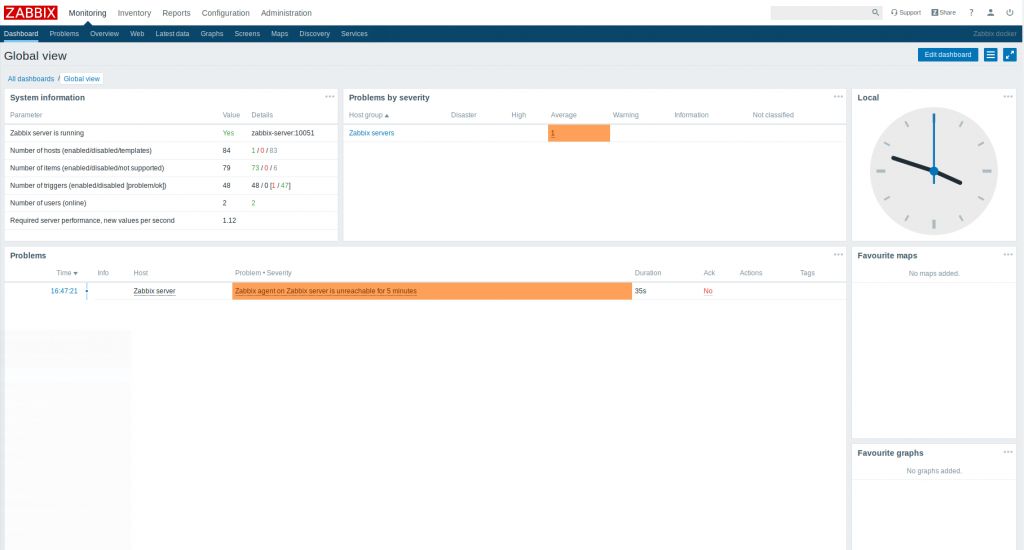Open Problems widget options menu

[838, 255]
